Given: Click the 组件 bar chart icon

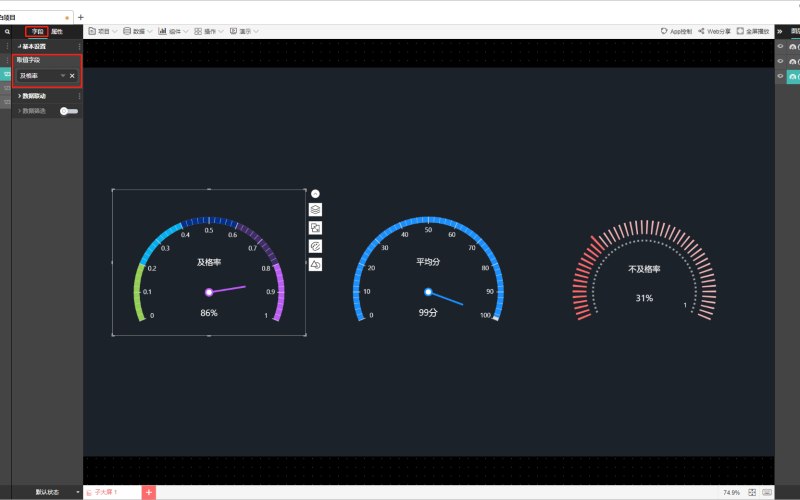Looking at the screenshot, I should [x=162, y=31].
